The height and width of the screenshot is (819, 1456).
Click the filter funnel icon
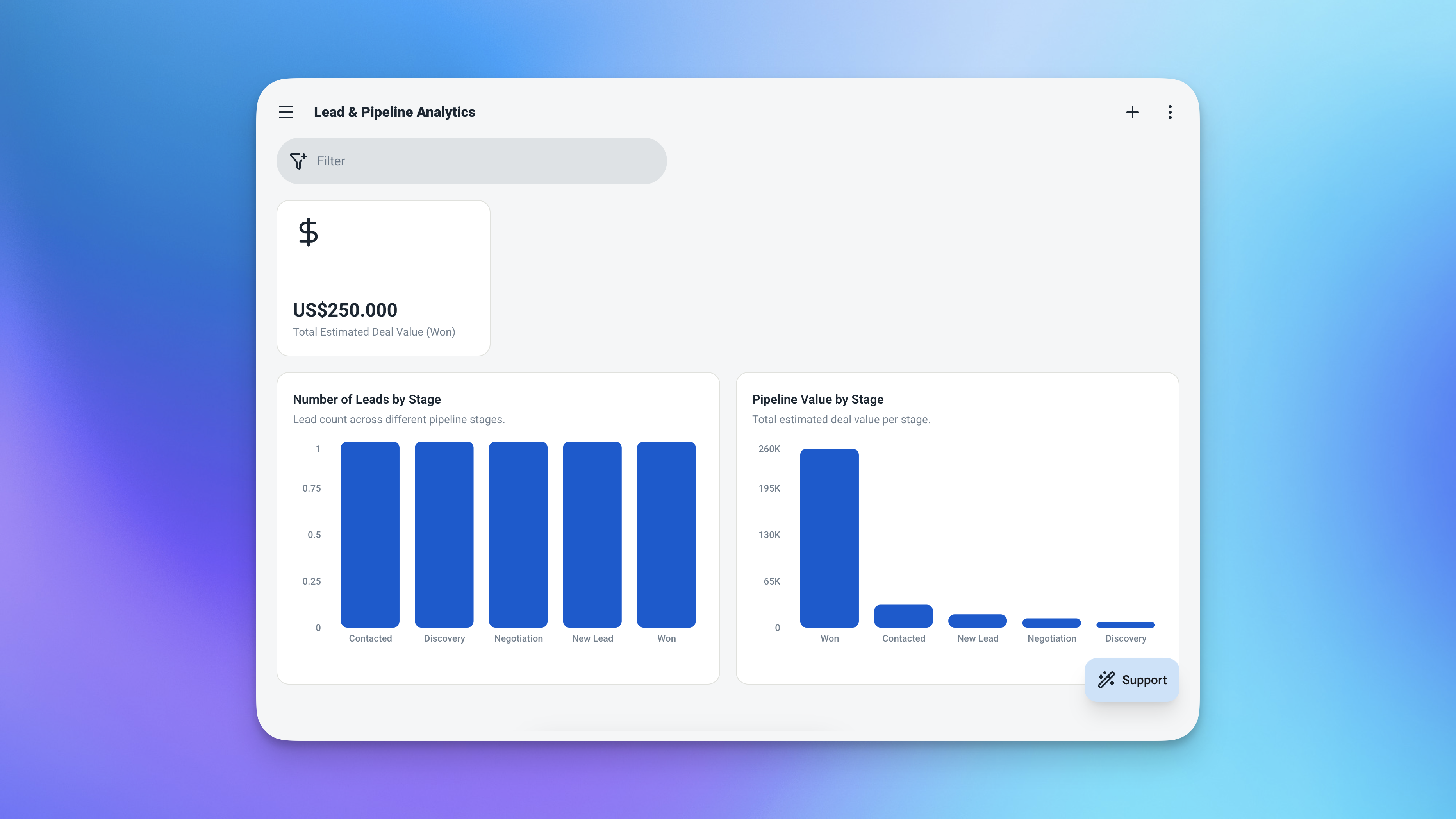point(298,161)
